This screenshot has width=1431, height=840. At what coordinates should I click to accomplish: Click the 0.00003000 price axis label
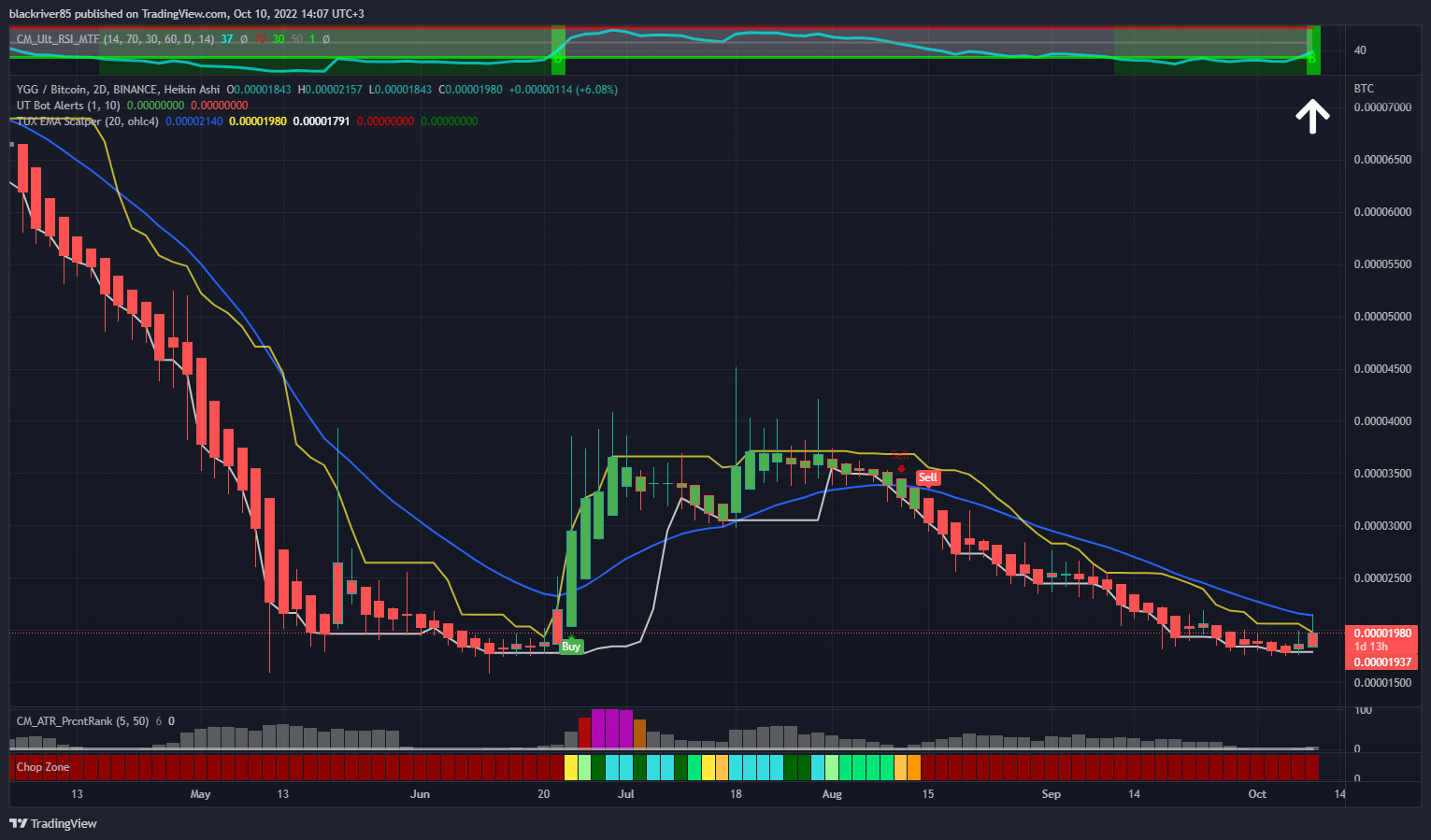[x=1382, y=526]
